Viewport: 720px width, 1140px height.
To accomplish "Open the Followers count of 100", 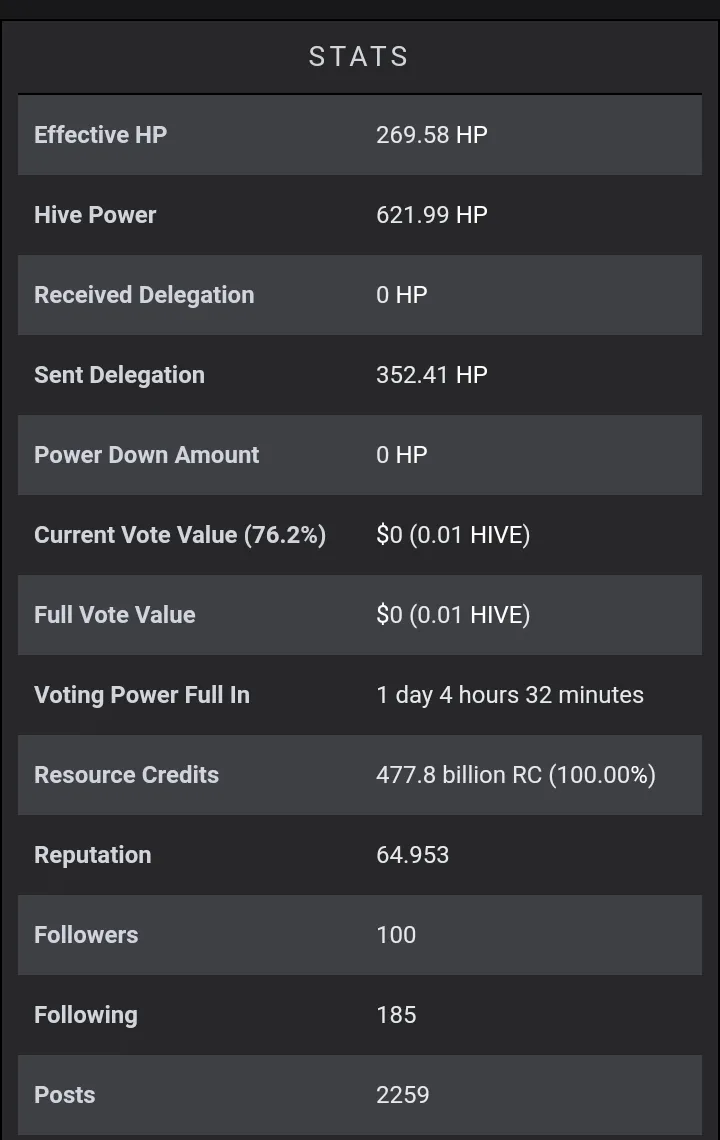I will (x=396, y=934).
